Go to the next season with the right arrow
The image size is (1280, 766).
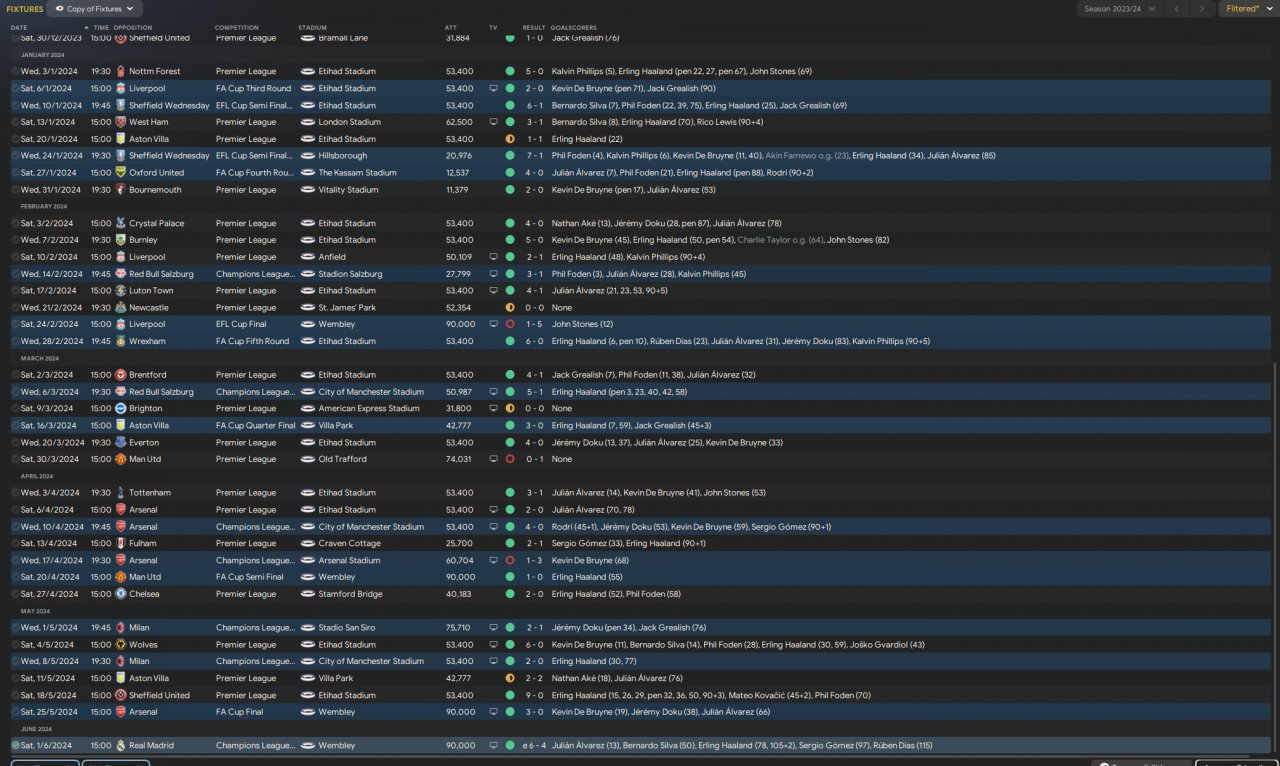(x=1203, y=9)
